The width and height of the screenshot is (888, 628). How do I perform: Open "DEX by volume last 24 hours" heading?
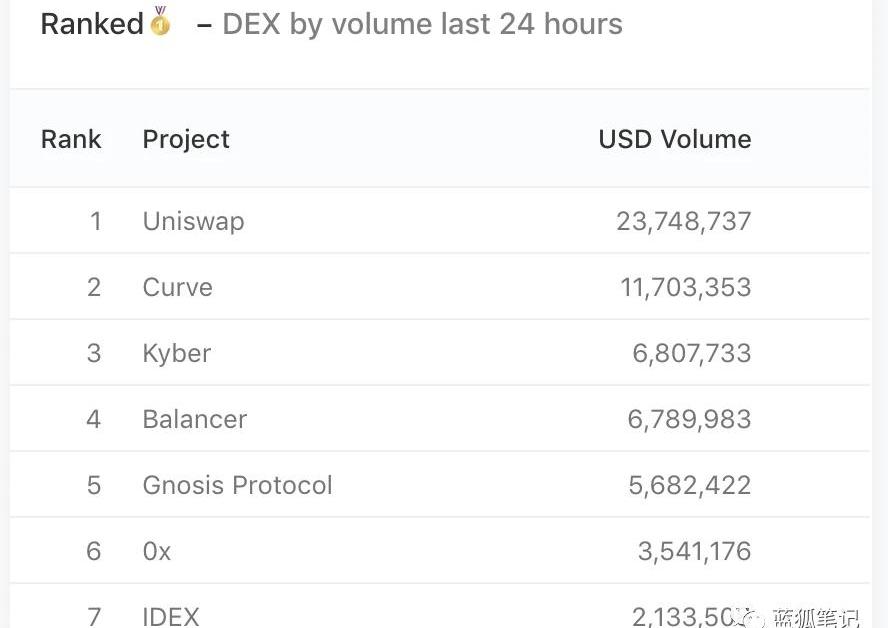coord(422,24)
